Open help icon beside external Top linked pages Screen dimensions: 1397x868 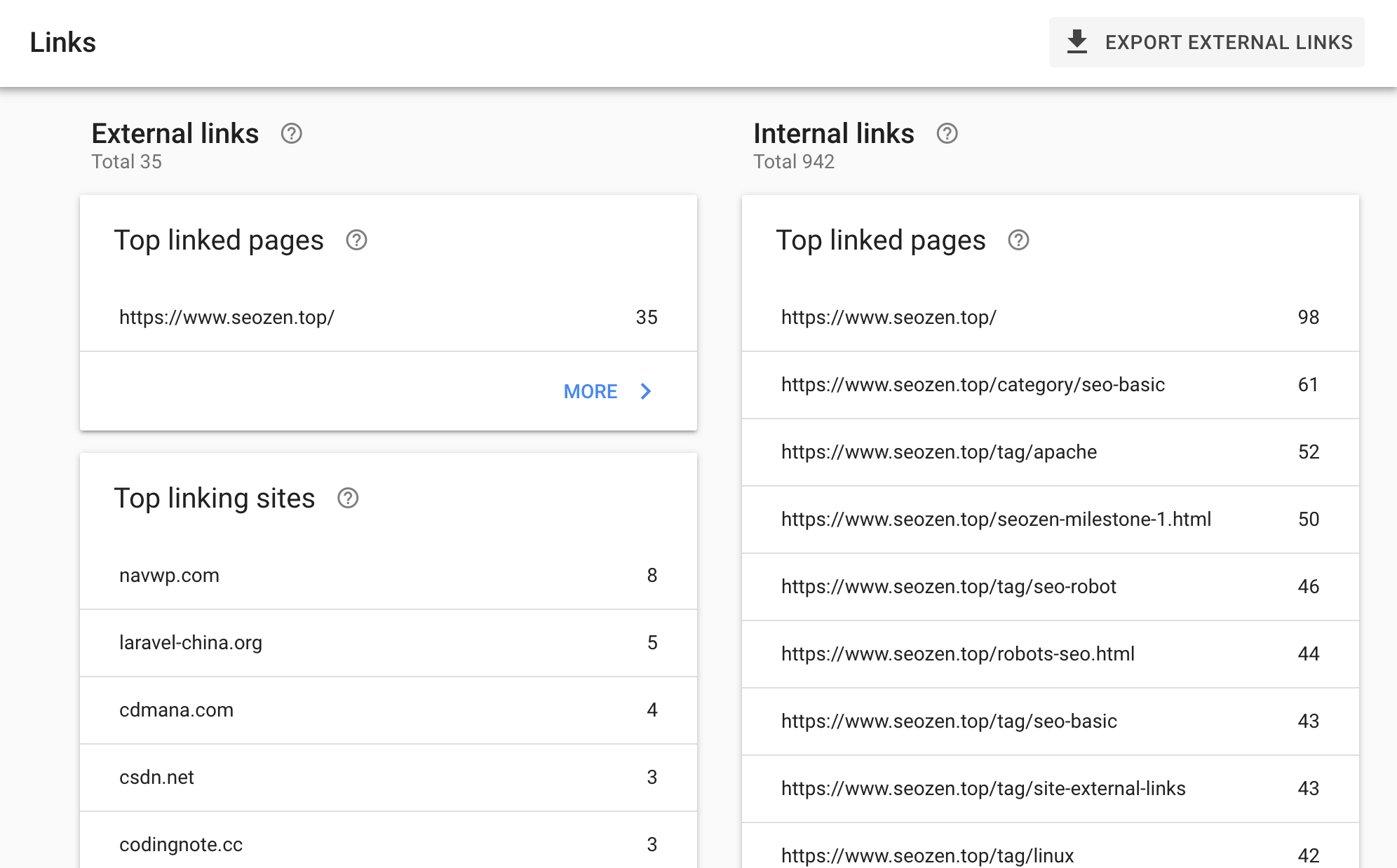[356, 240]
